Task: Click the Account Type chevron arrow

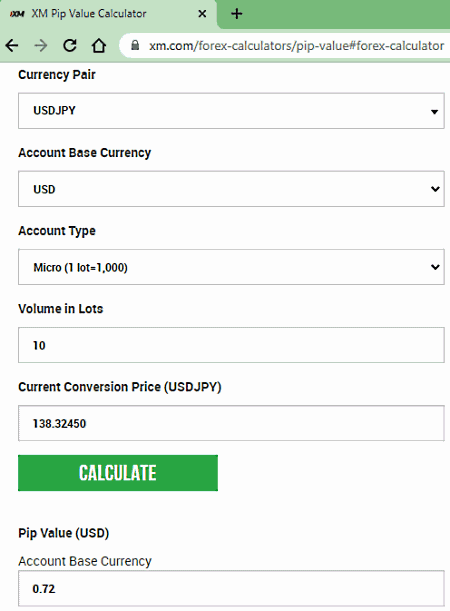Action: (435, 267)
